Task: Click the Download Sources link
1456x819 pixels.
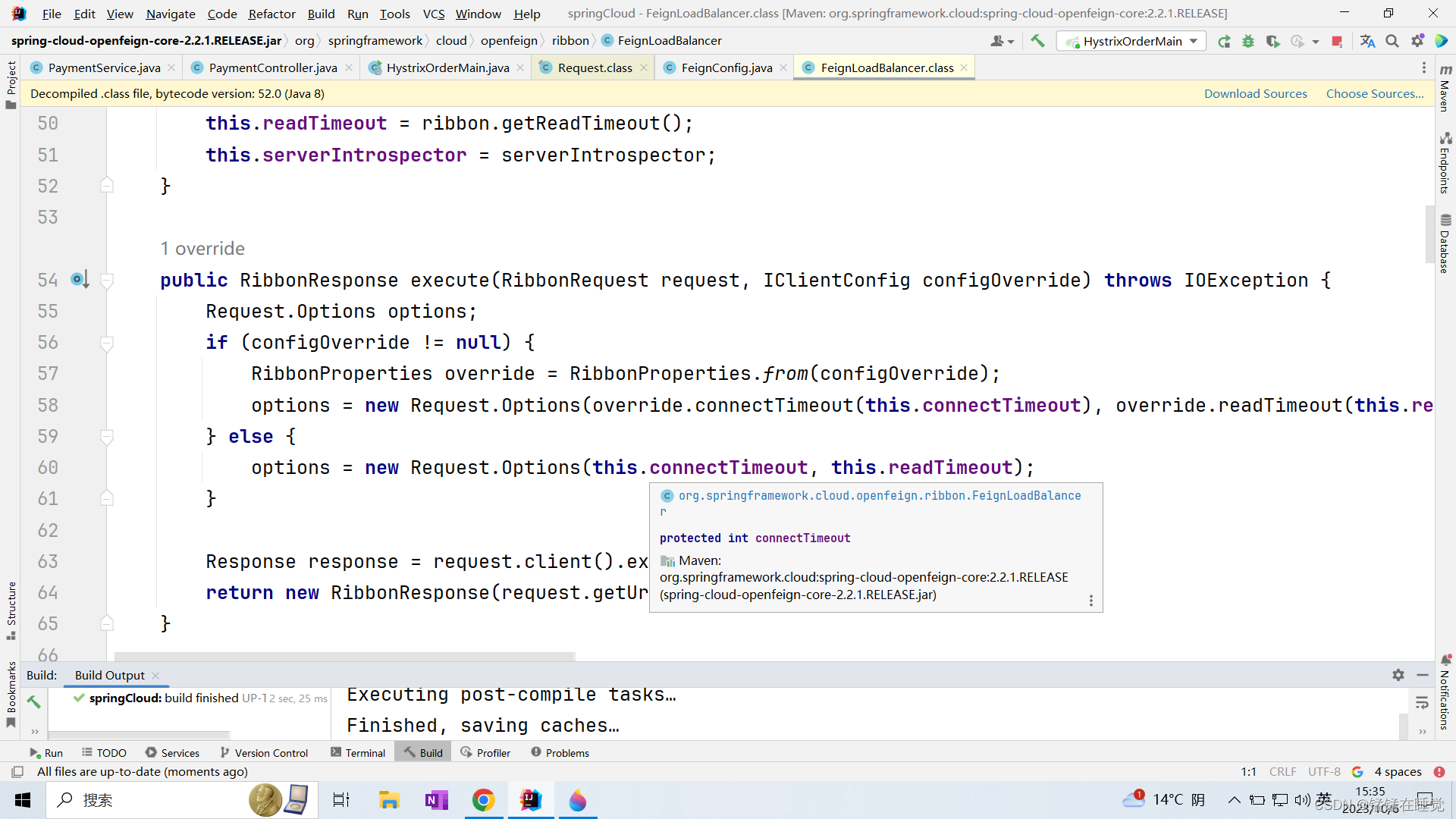Action: point(1255,93)
